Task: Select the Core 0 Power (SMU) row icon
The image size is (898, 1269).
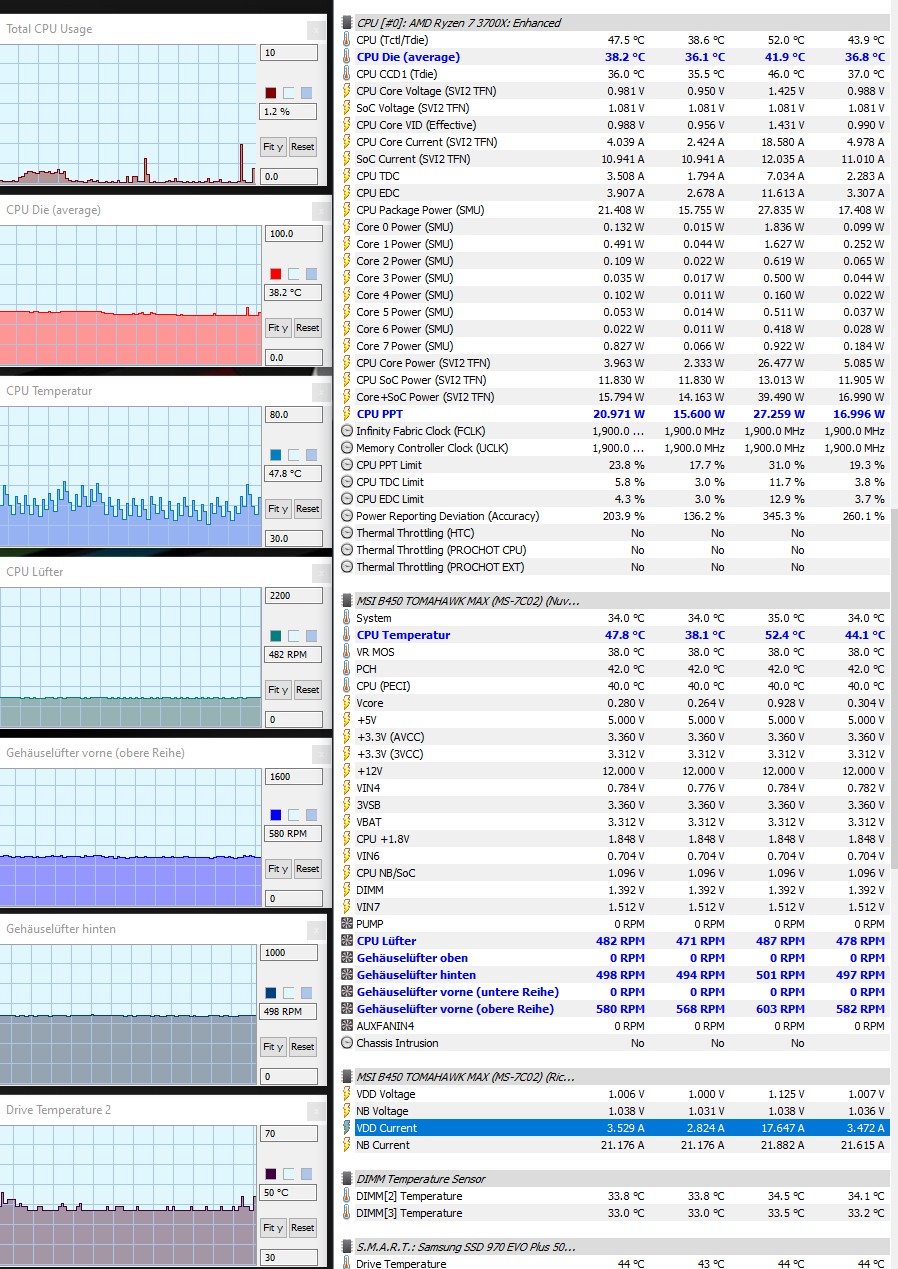Action: coord(347,227)
